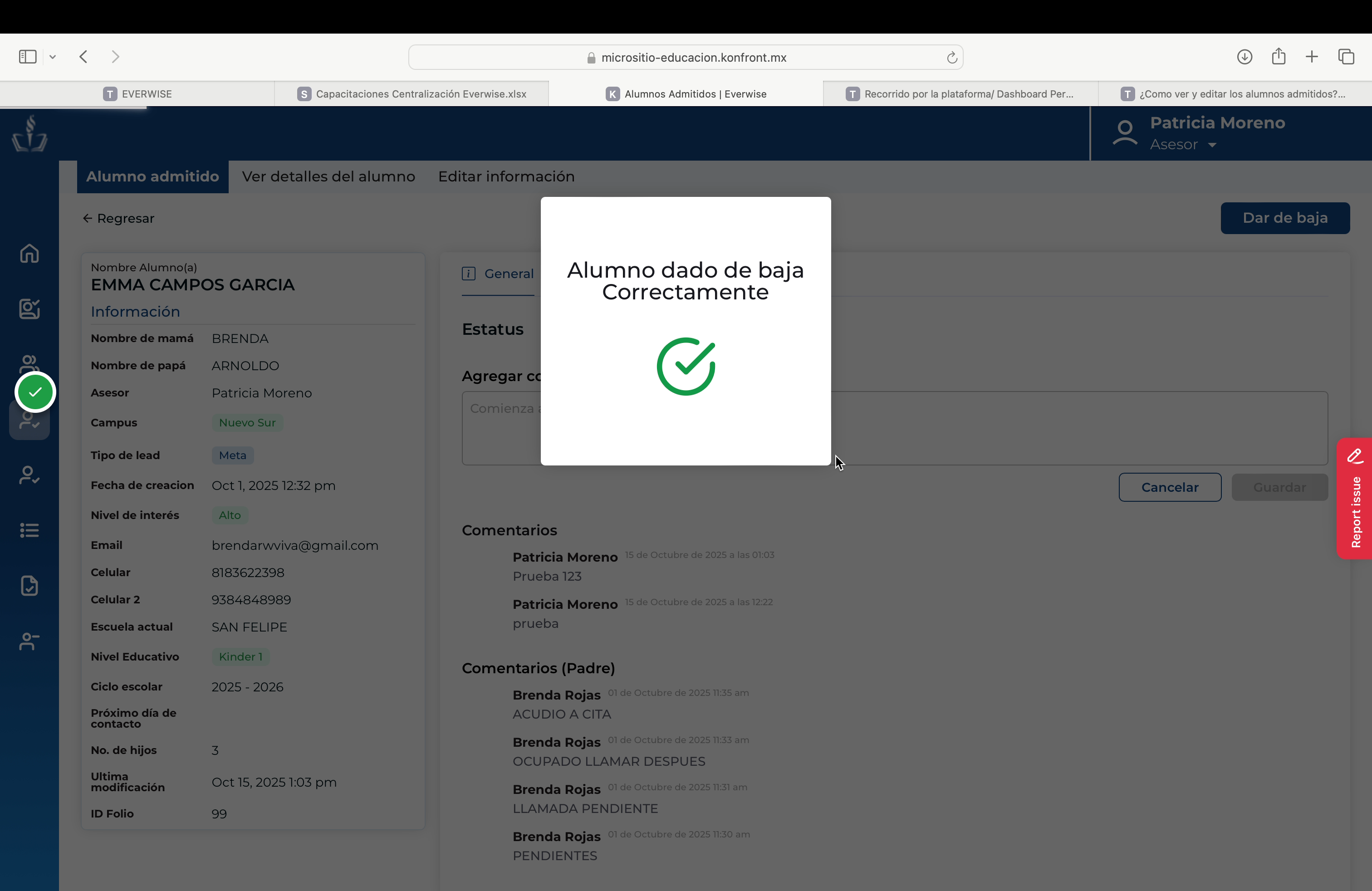Click the Regresar back link

coord(118,218)
